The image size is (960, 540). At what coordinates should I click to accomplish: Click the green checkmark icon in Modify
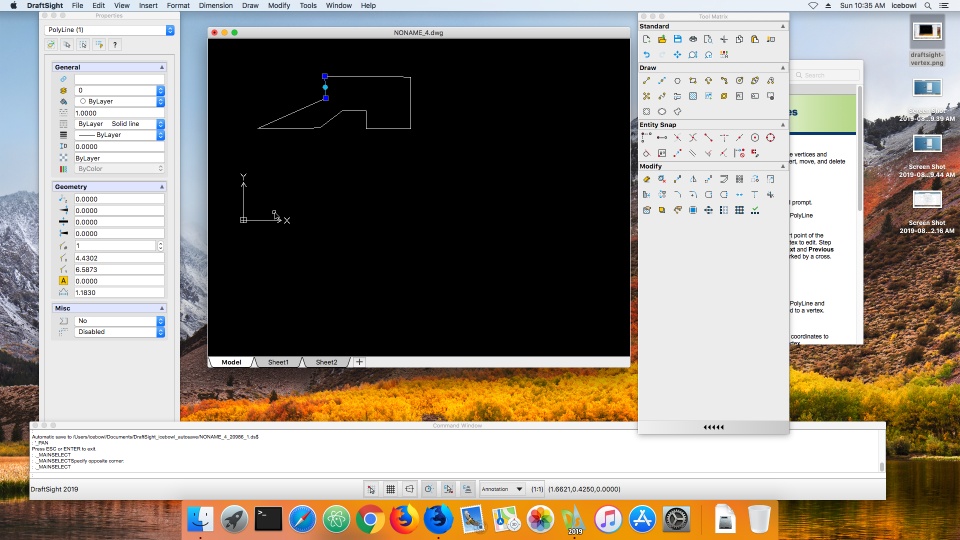pos(755,210)
